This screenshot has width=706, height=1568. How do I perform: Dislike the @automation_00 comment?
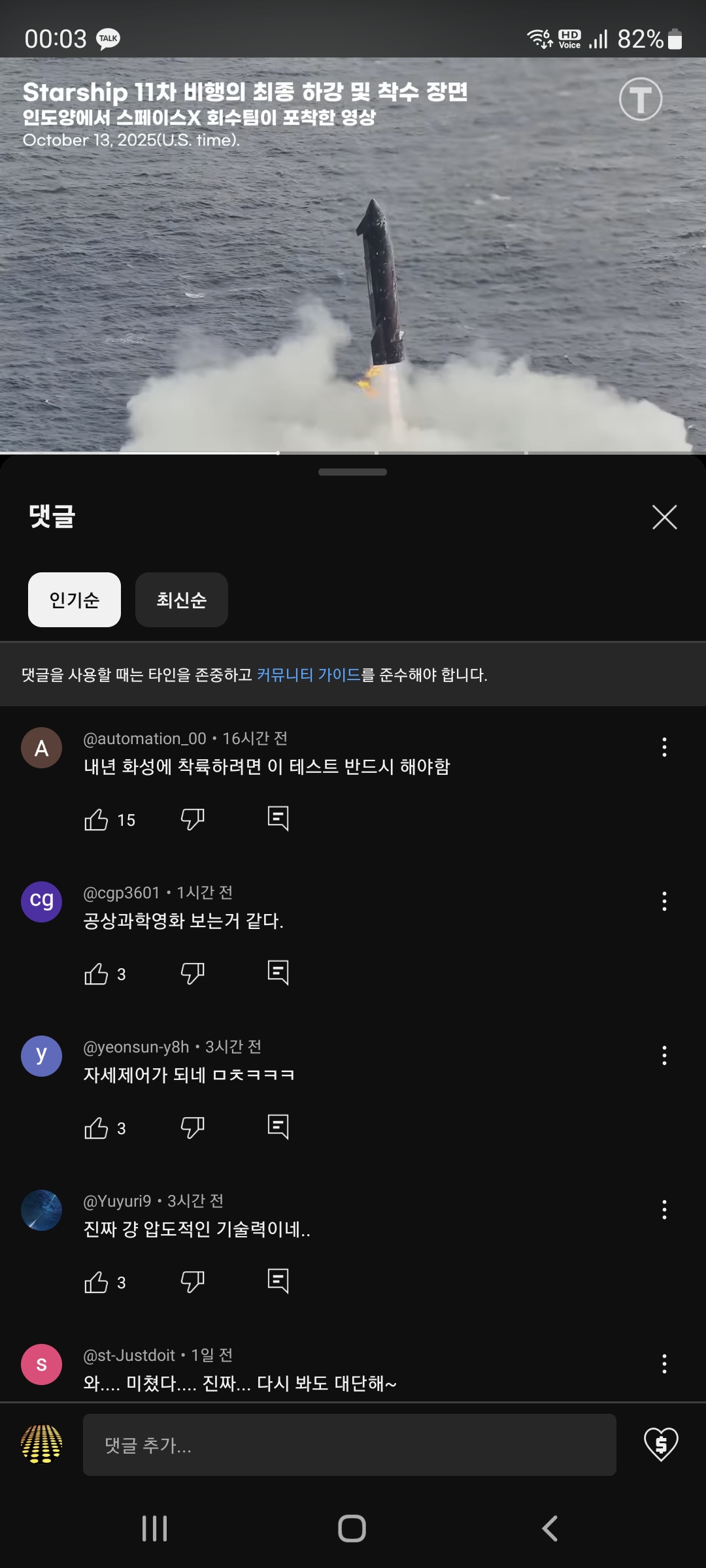click(x=192, y=819)
